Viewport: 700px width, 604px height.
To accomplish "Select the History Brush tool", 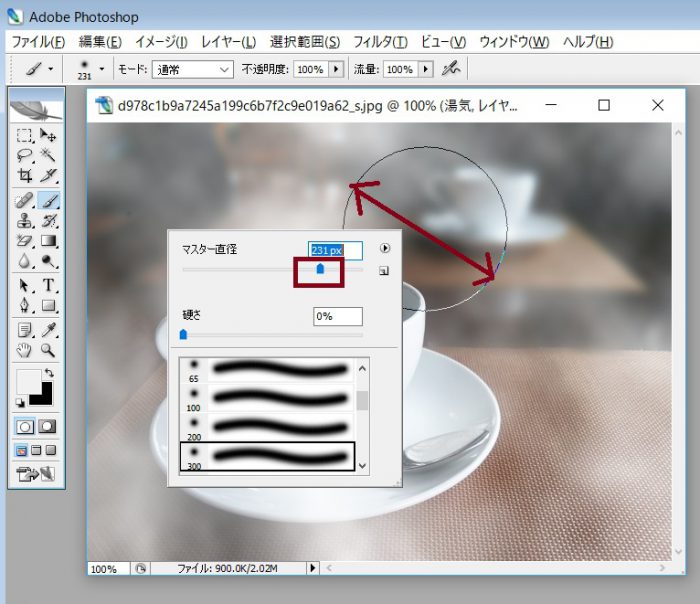I will (48, 221).
